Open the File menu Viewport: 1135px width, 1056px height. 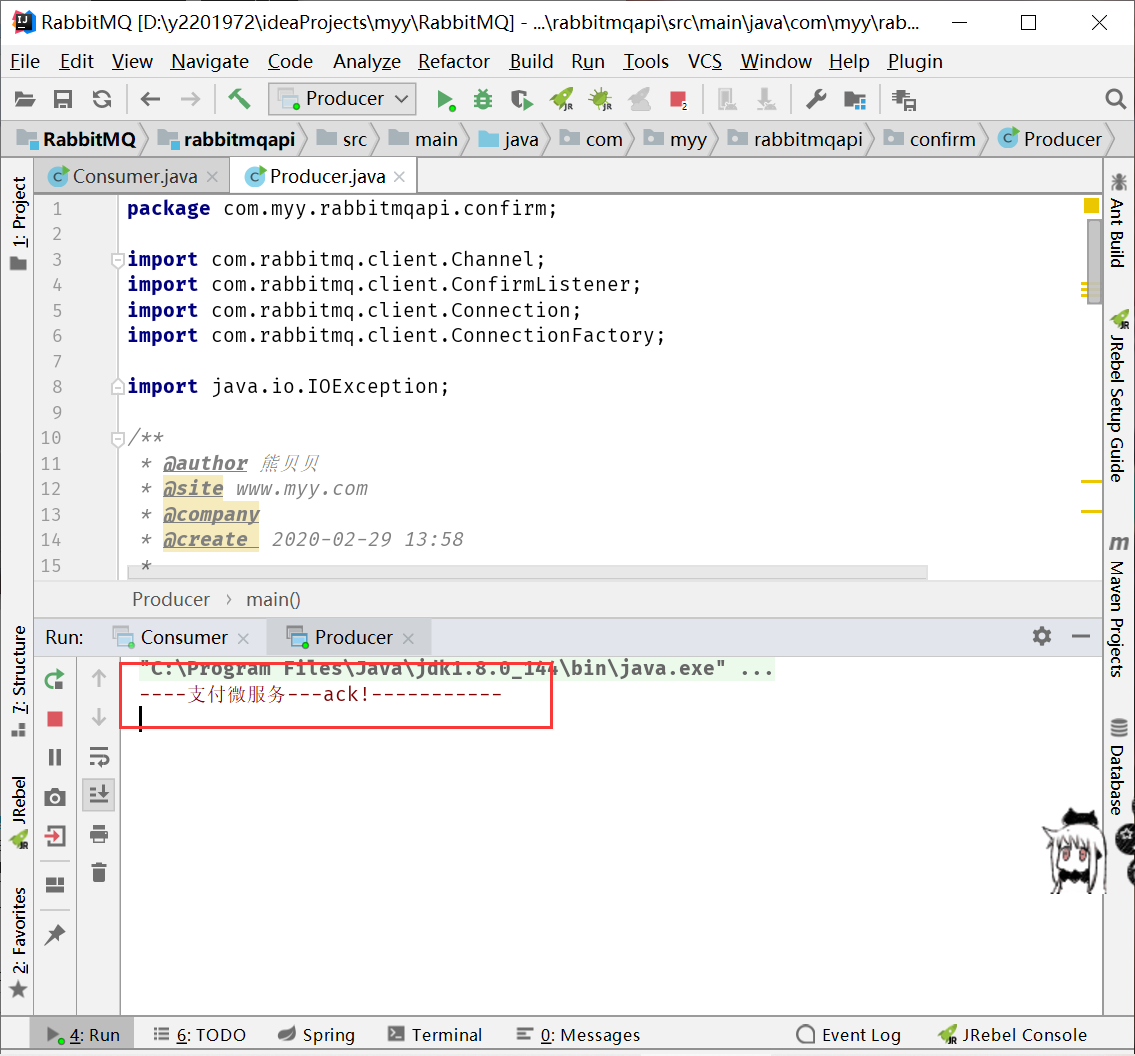[x=25, y=62]
